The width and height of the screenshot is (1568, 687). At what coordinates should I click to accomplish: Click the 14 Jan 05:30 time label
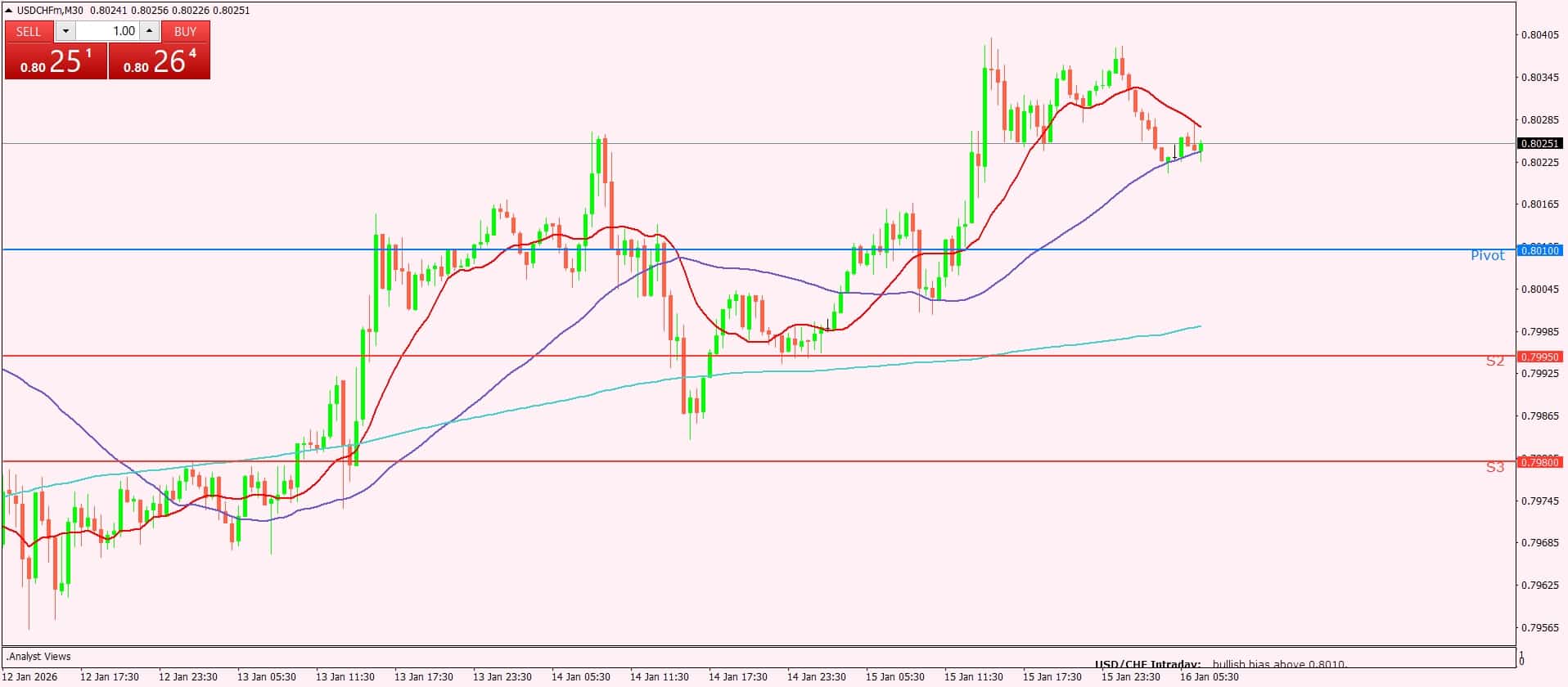(581, 676)
